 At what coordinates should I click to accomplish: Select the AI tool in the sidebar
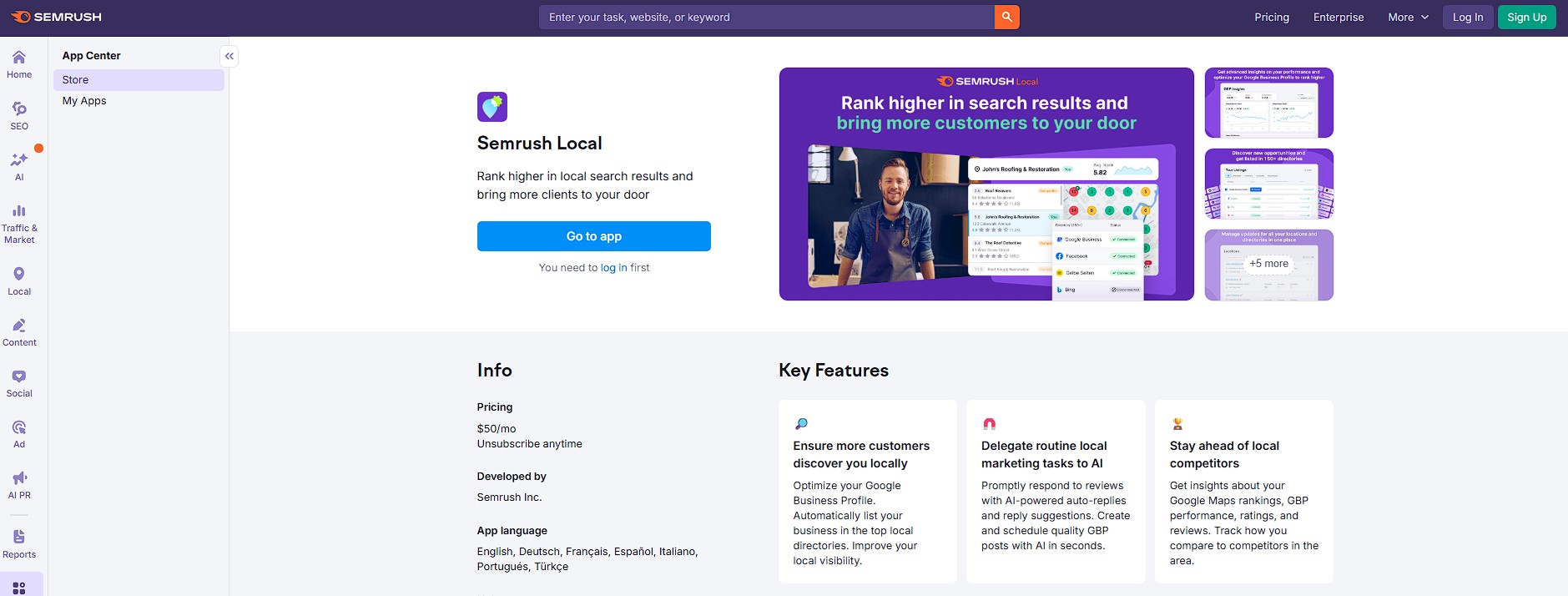[19, 164]
